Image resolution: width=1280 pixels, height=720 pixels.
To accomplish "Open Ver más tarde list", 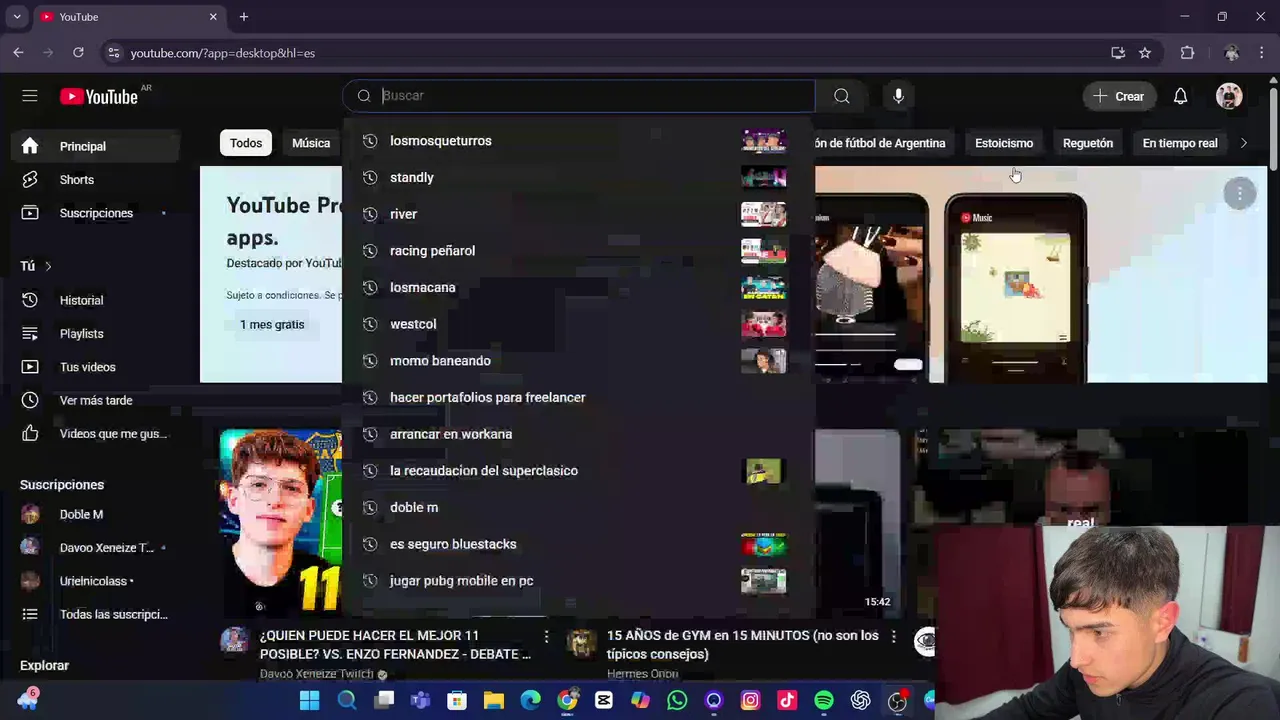I will [98, 400].
